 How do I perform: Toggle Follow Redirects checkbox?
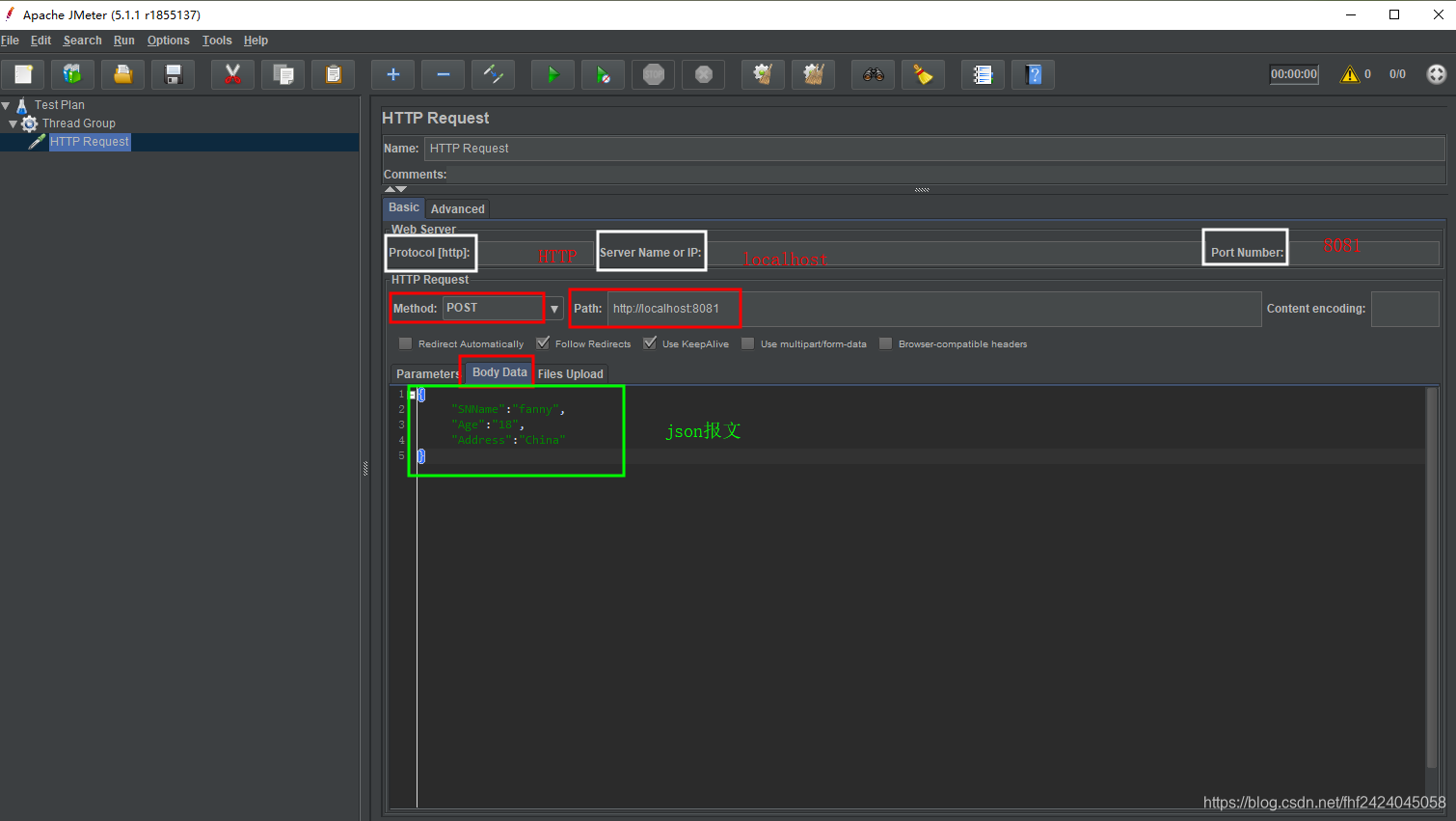tap(543, 343)
